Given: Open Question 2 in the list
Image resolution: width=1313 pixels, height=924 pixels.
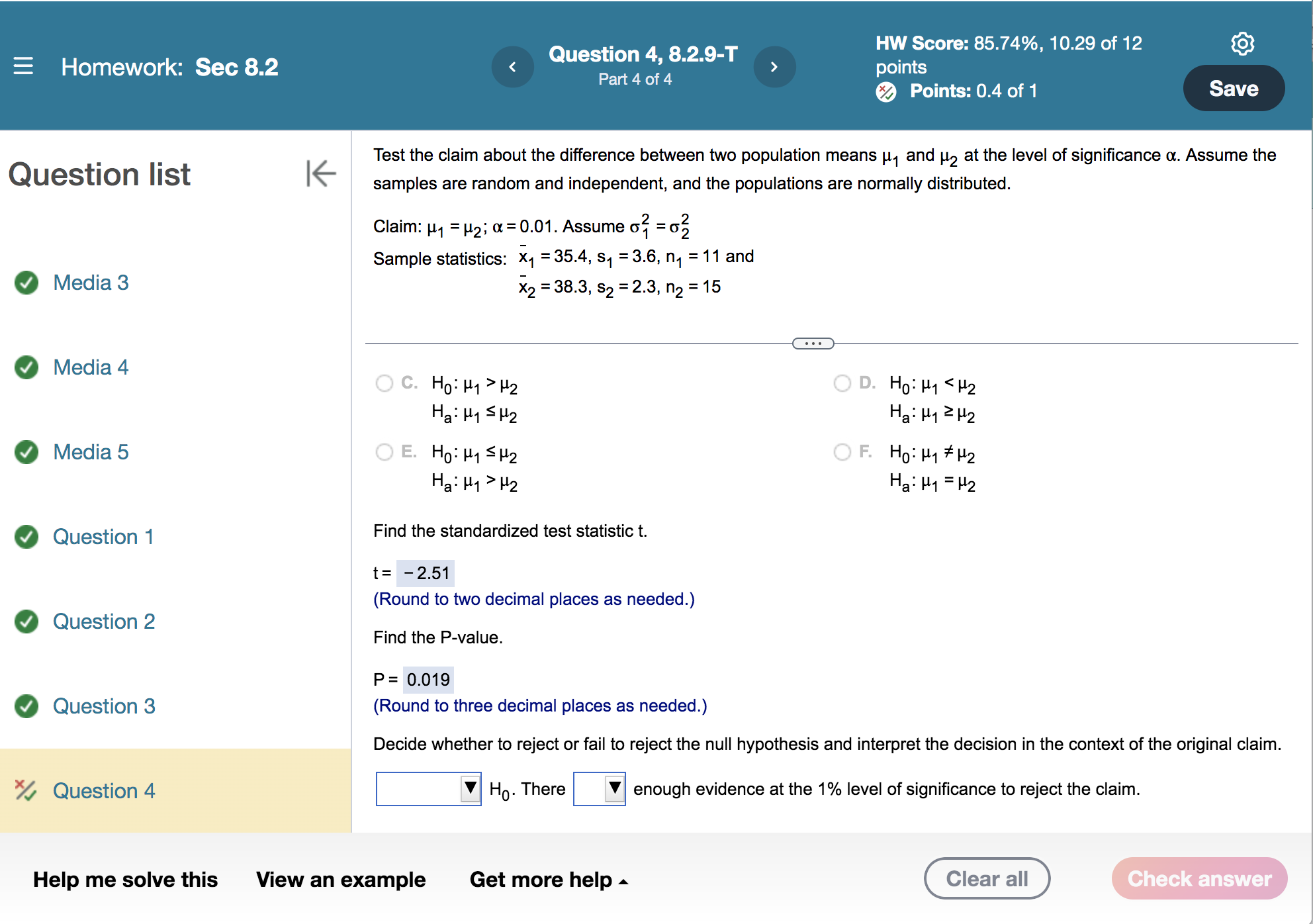Looking at the screenshot, I should coord(104,622).
